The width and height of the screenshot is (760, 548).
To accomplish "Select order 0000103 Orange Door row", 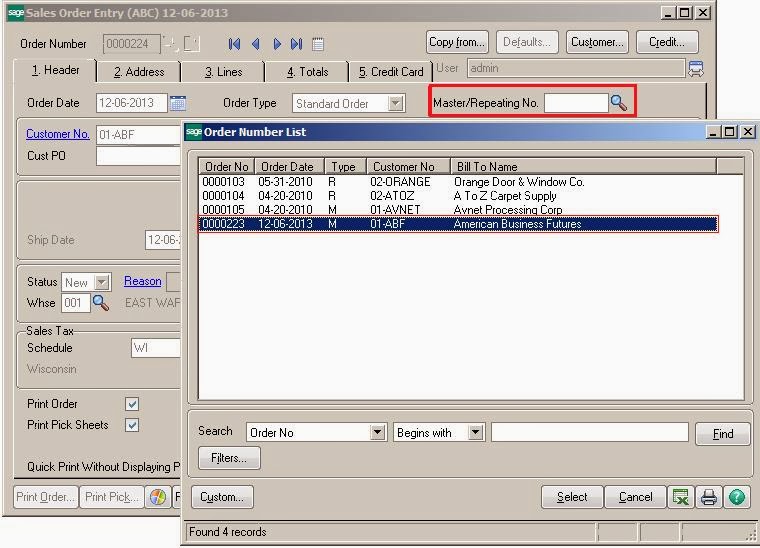I will coord(458,182).
